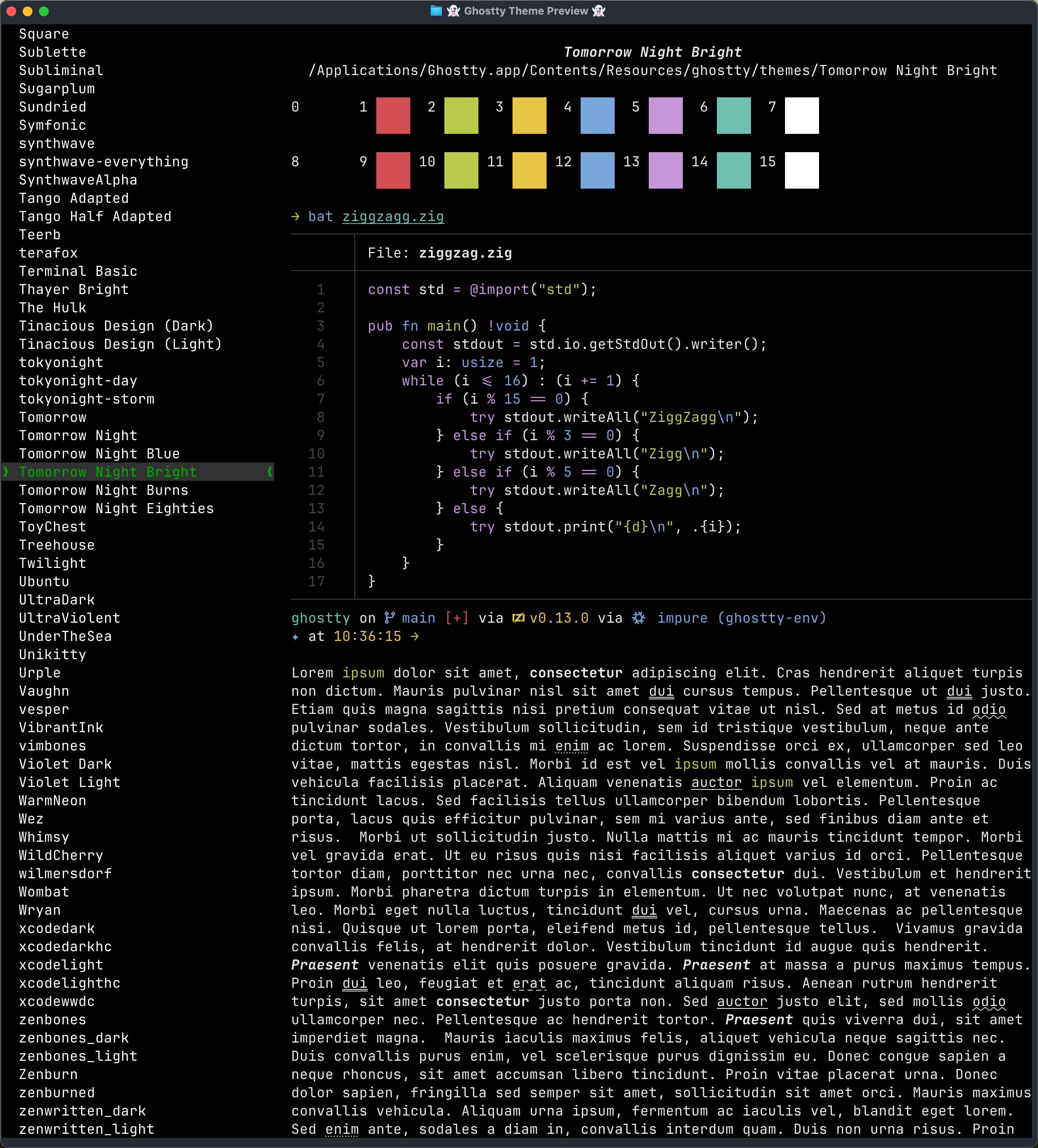Viewport: 1038px width, 1148px height.
Task: Select the Tomorrow Night Blue theme
Action: (99, 454)
